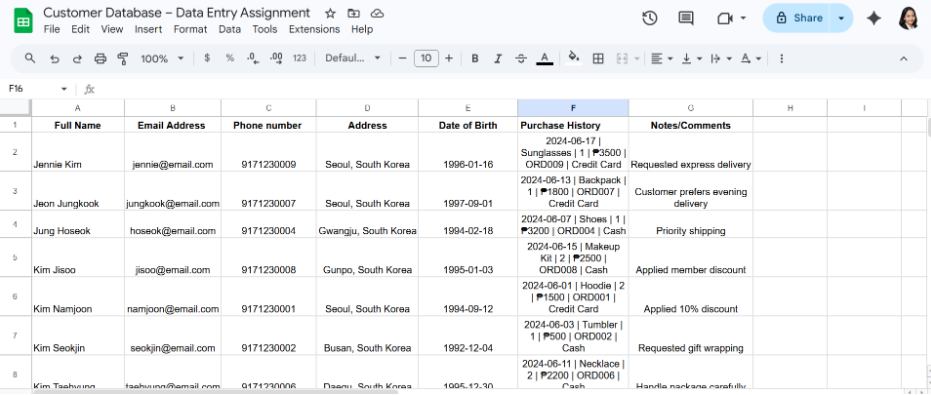Open the horizontal align dropdown
The width and height of the screenshot is (931, 395).
click(661, 58)
